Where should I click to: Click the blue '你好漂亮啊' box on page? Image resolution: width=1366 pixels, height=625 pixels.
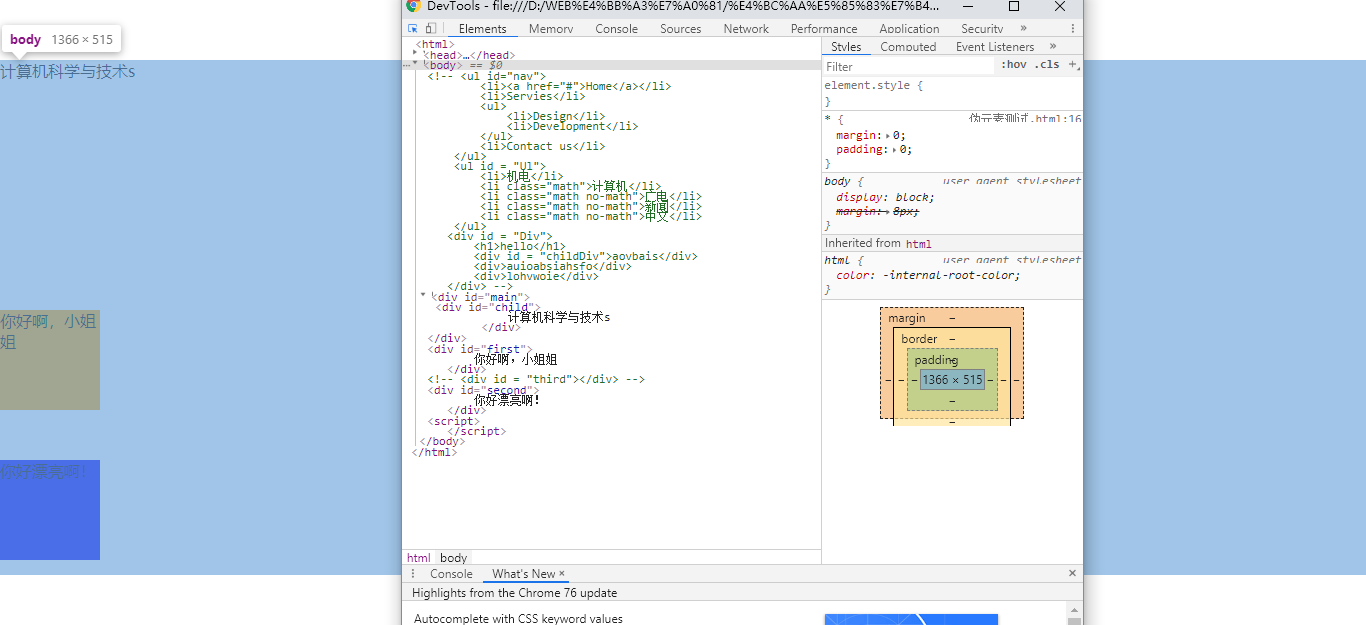click(x=50, y=510)
